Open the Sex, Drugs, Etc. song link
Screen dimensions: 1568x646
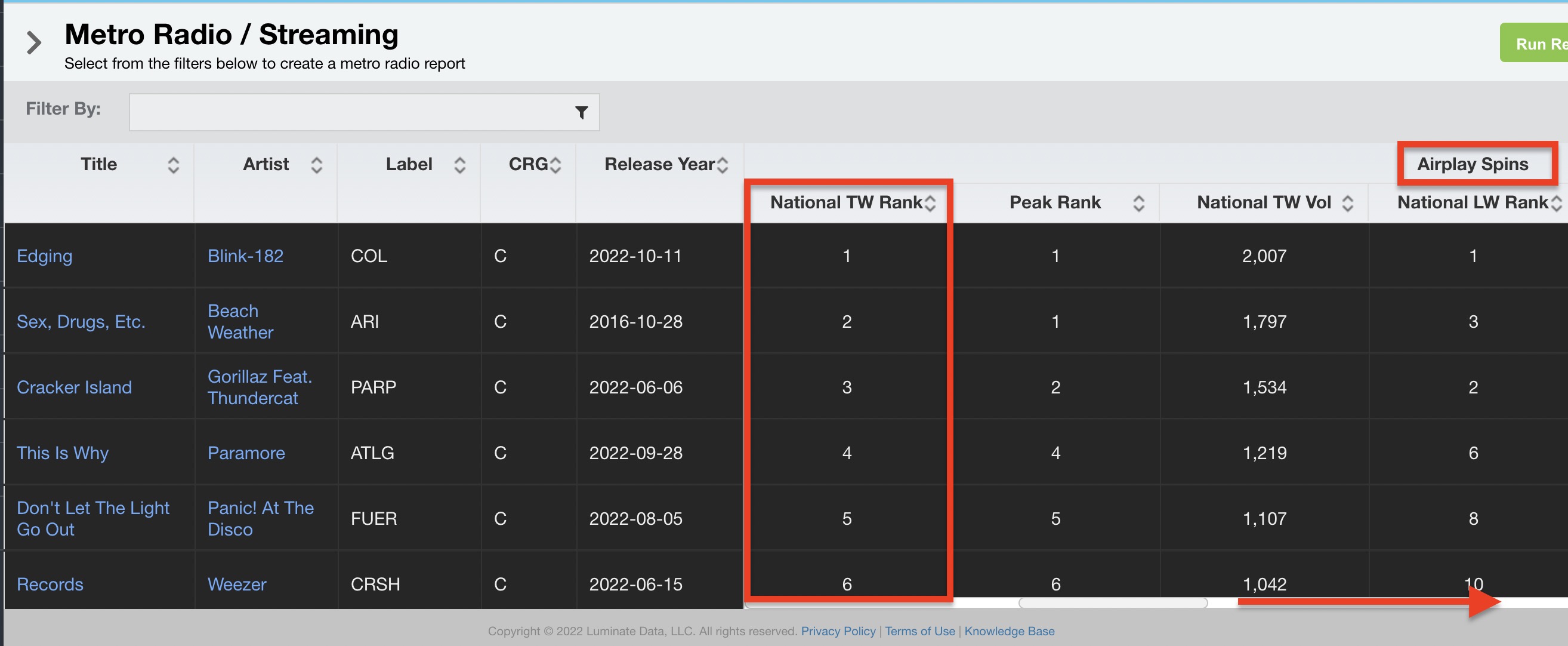click(81, 321)
